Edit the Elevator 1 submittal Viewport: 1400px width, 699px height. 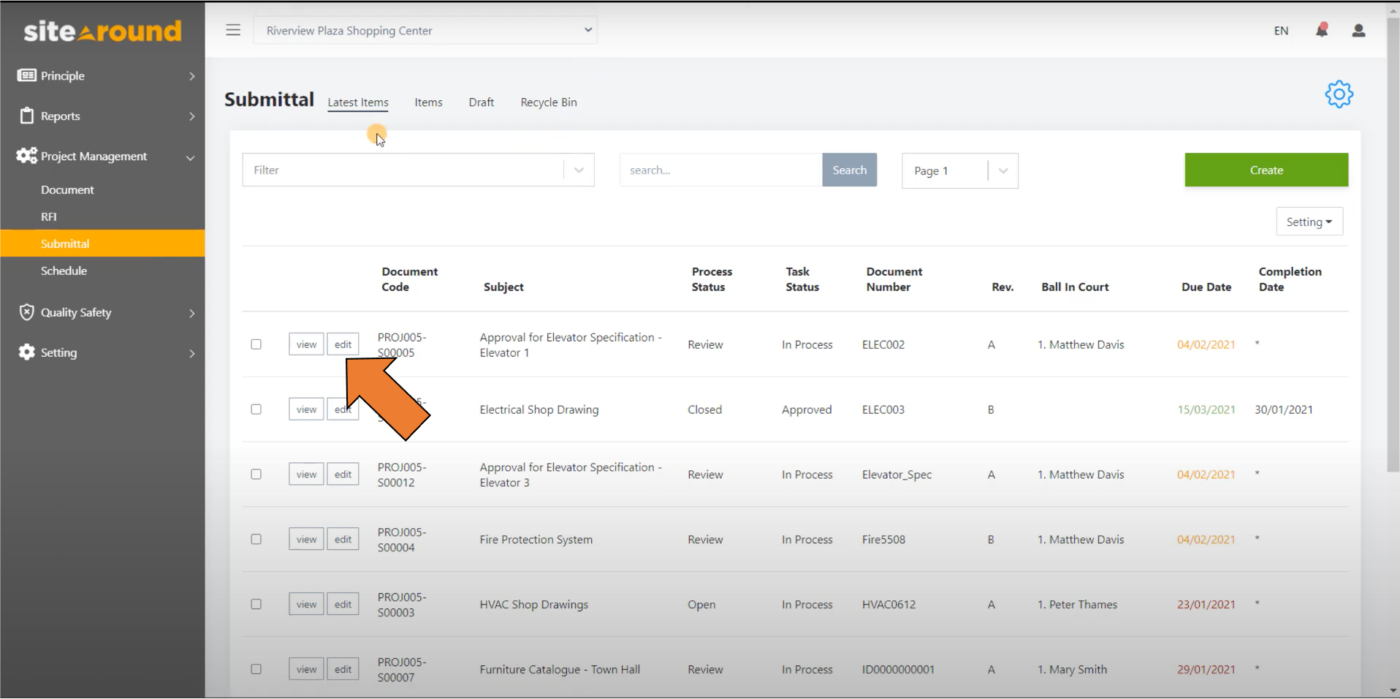click(343, 344)
